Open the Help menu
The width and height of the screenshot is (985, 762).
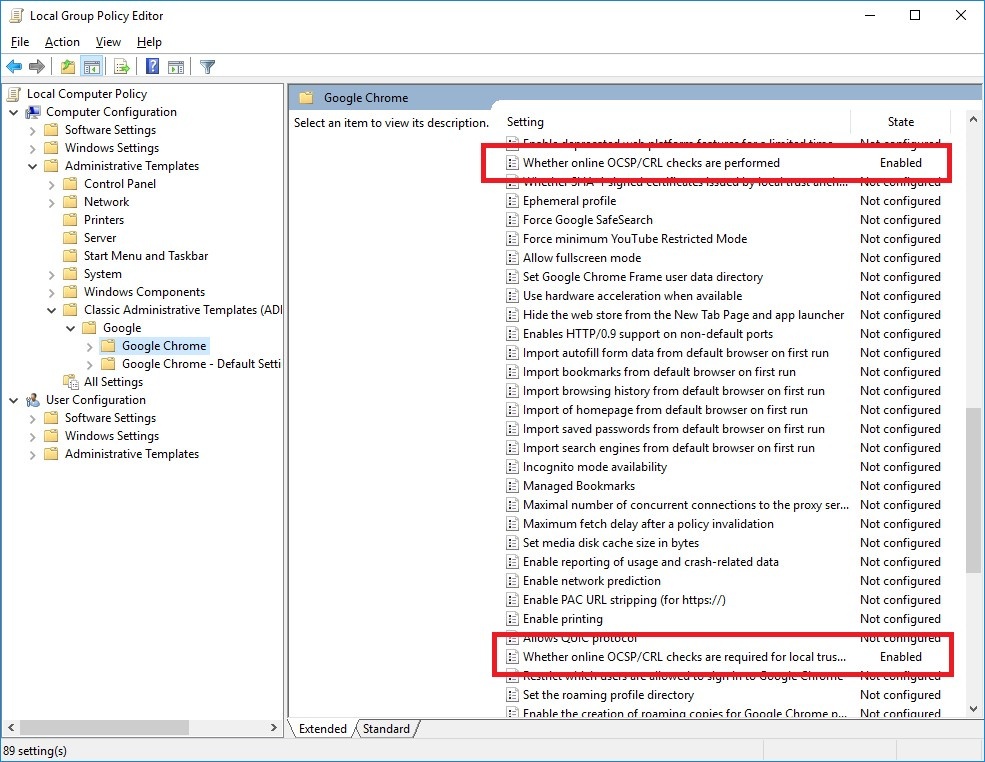[x=150, y=42]
